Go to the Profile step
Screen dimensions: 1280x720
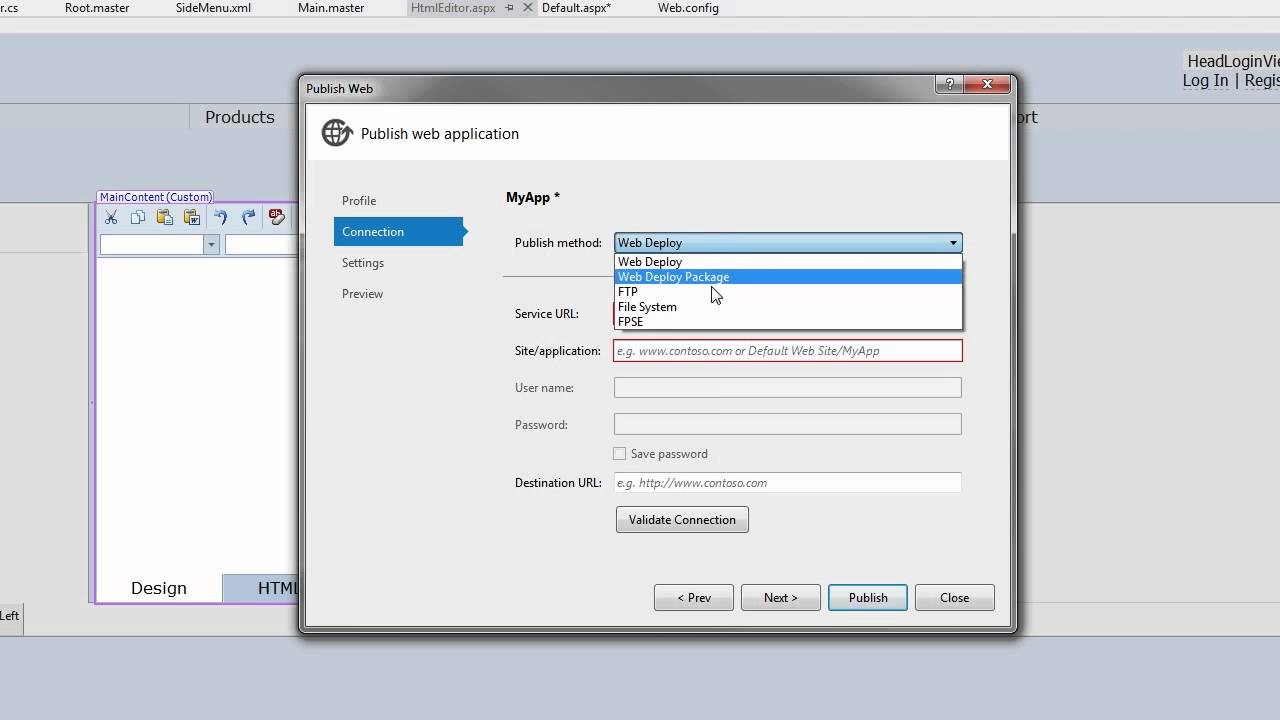coord(359,201)
